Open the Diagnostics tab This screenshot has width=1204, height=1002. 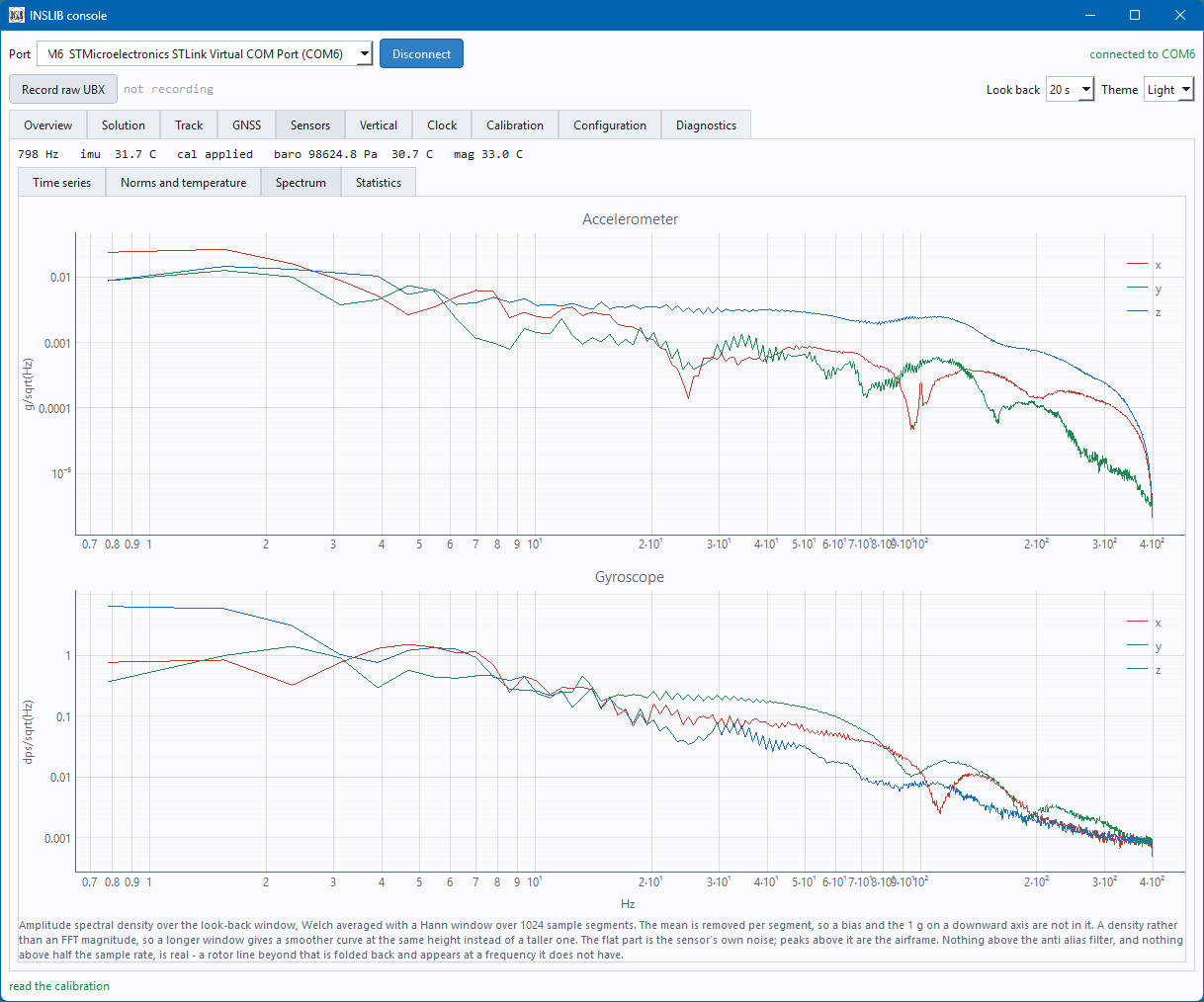(x=706, y=125)
